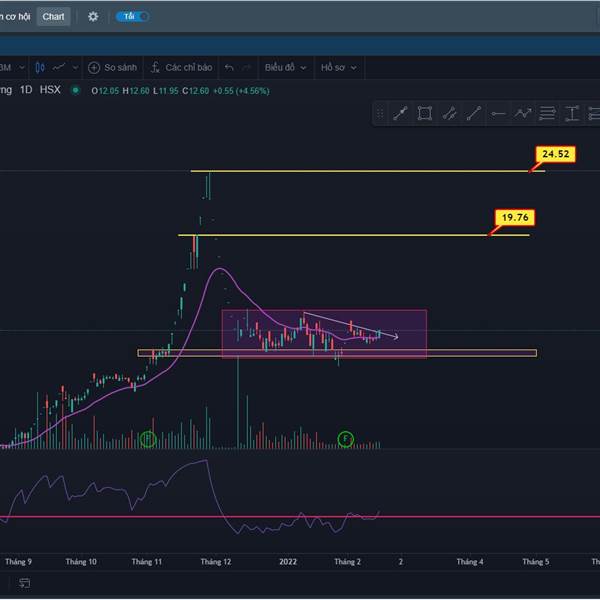Click the candlestick chart type icon
This screenshot has height=600, width=600.
pos(40,67)
